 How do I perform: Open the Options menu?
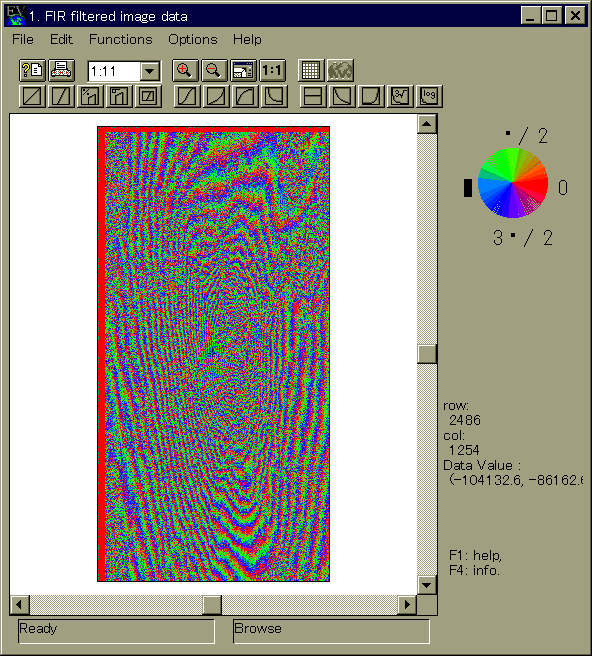[192, 39]
